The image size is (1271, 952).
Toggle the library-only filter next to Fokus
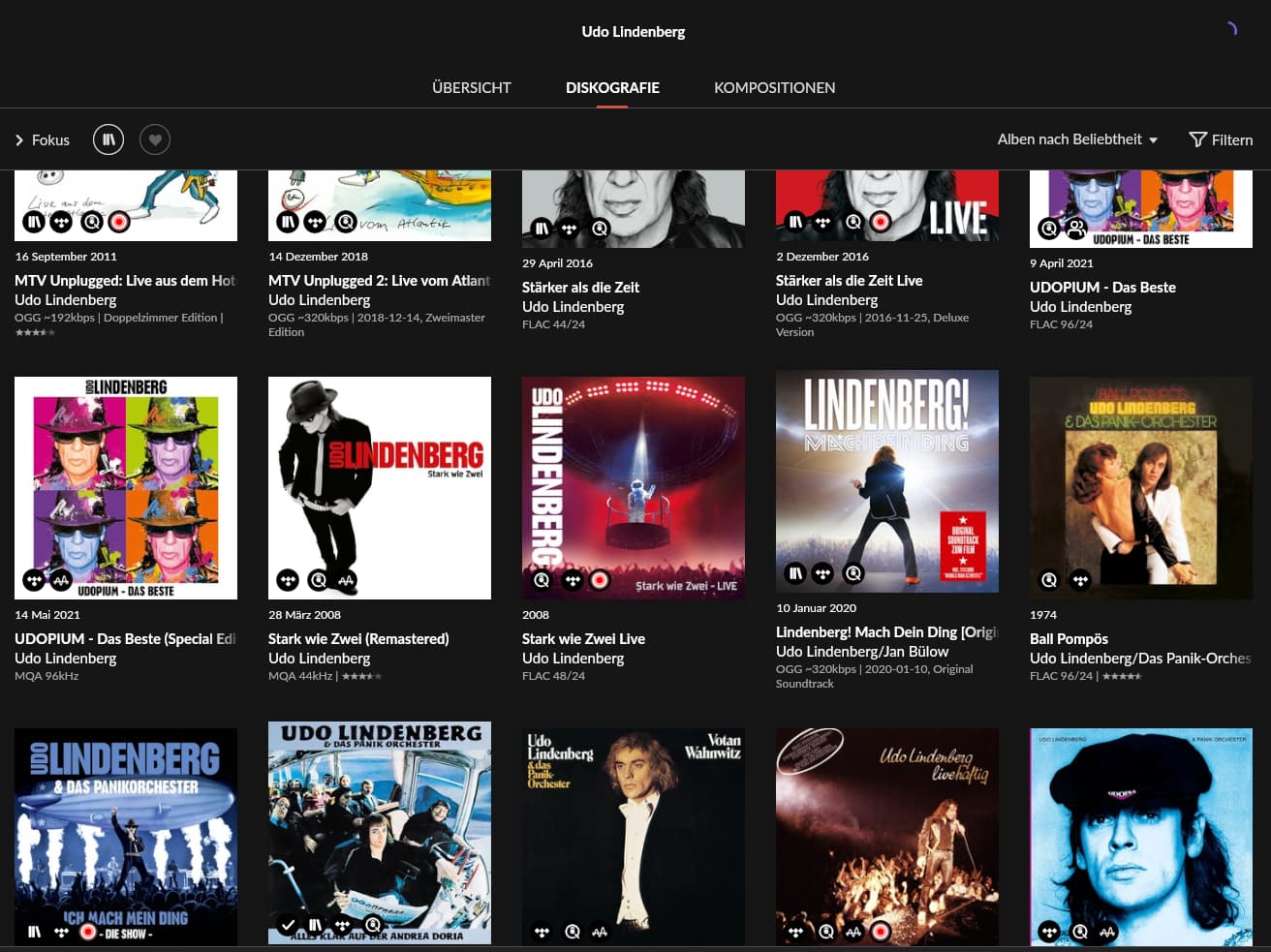(108, 139)
